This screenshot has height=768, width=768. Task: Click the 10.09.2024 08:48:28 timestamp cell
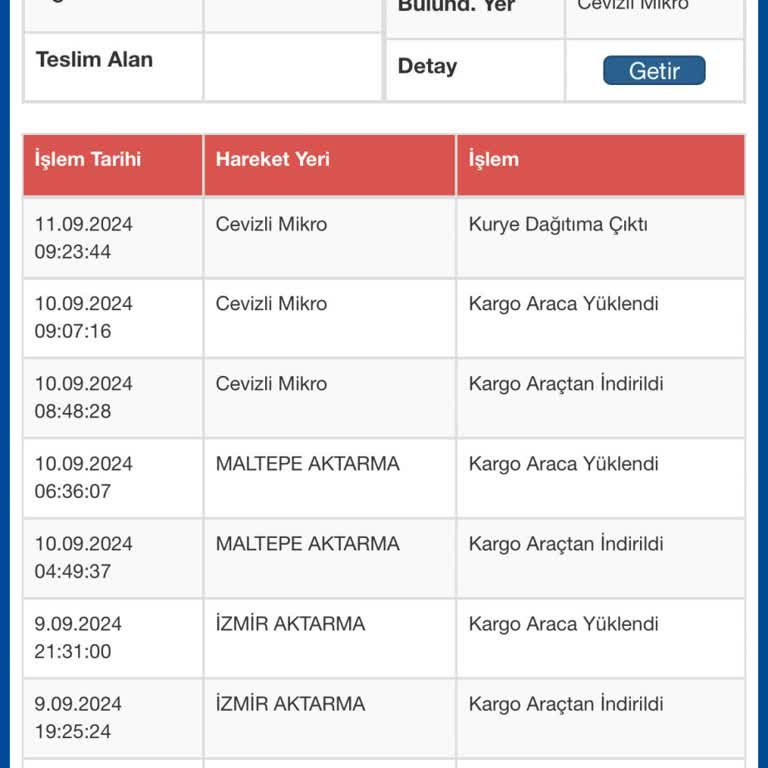84,398
